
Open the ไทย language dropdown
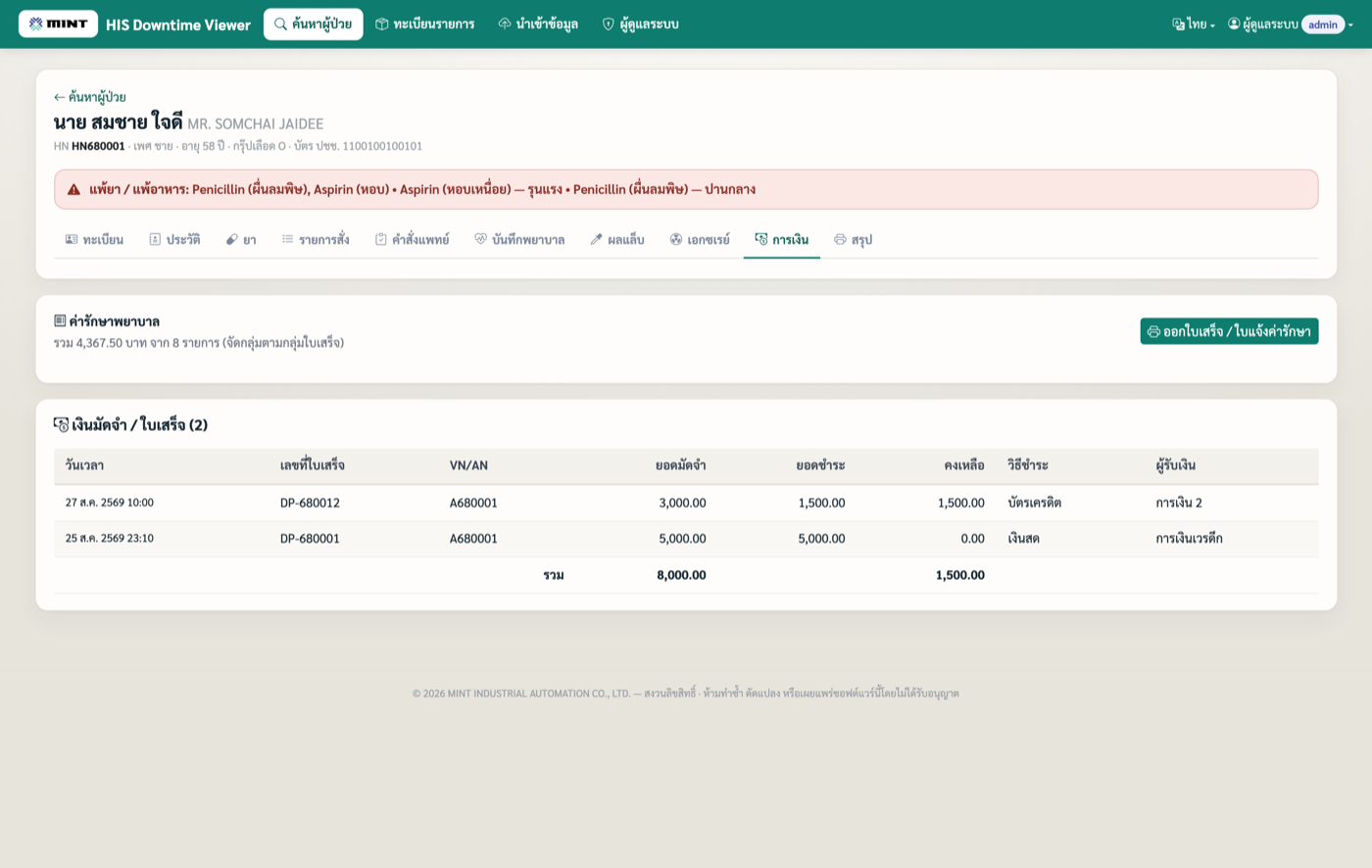point(1194,24)
